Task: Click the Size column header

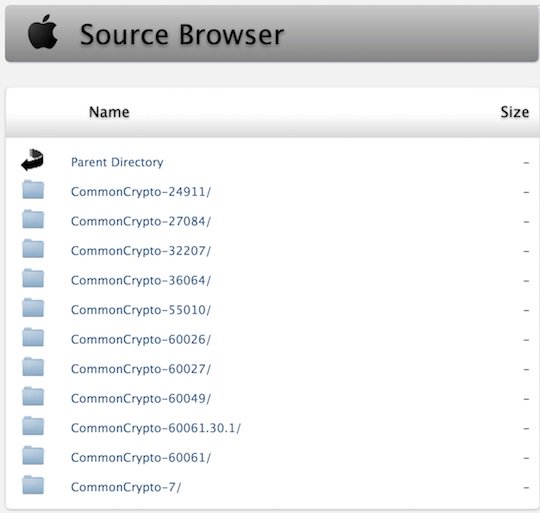Action: [x=515, y=112]
